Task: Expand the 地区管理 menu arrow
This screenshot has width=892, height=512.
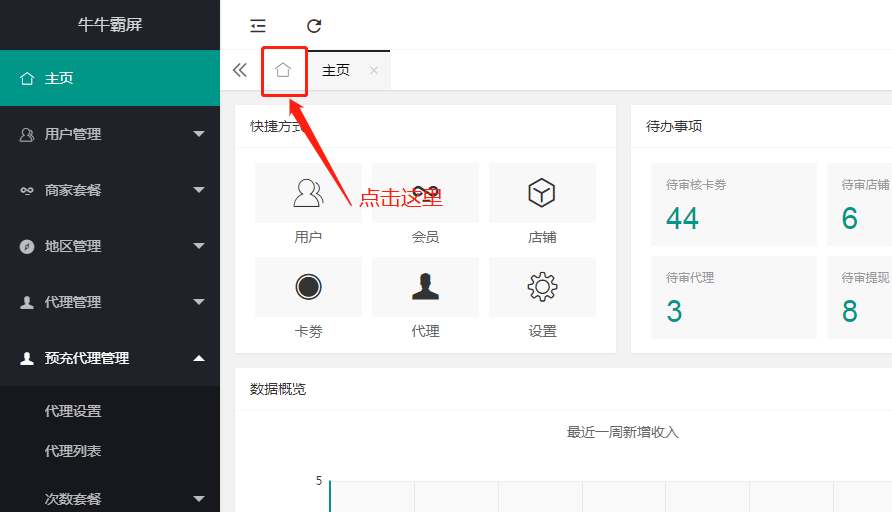Action: point(199,246)
